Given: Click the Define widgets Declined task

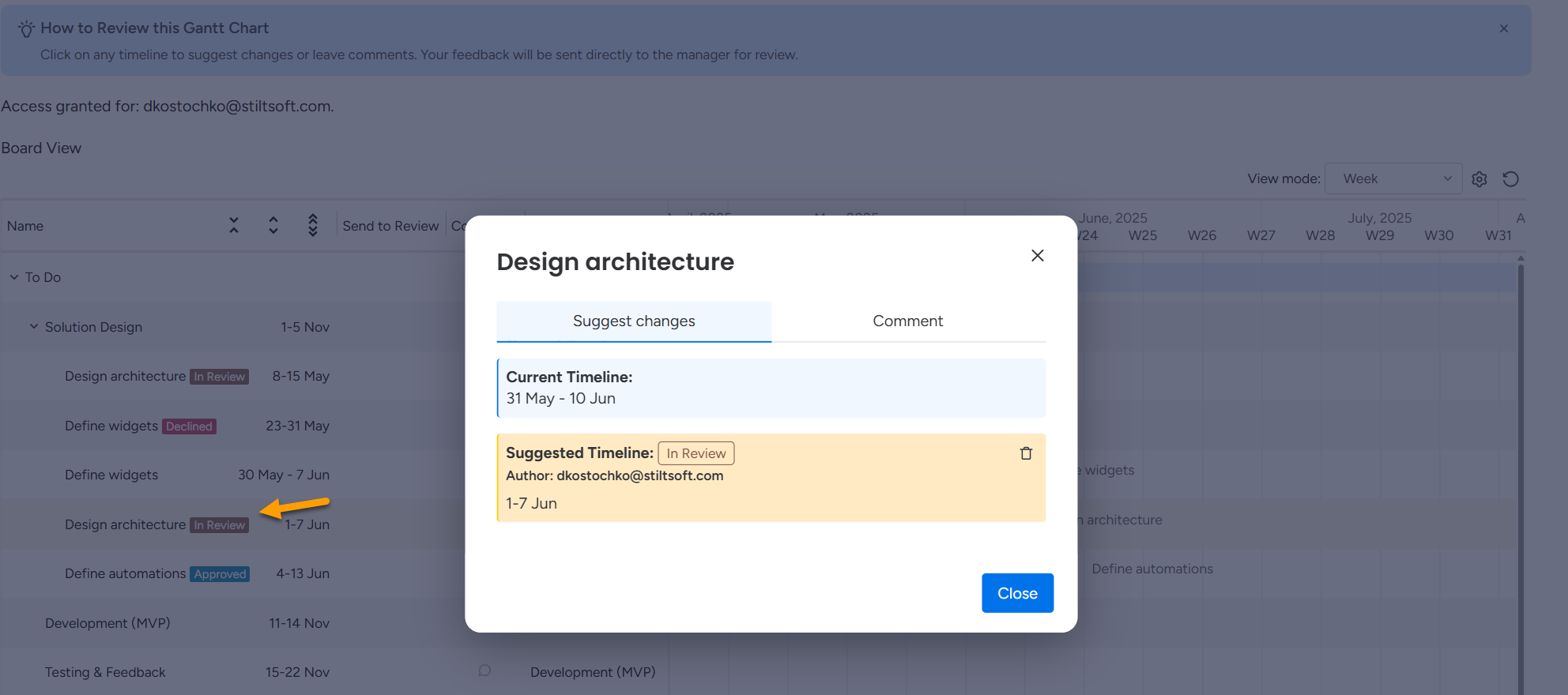Looking at the screenshot, I should (111, 426).
